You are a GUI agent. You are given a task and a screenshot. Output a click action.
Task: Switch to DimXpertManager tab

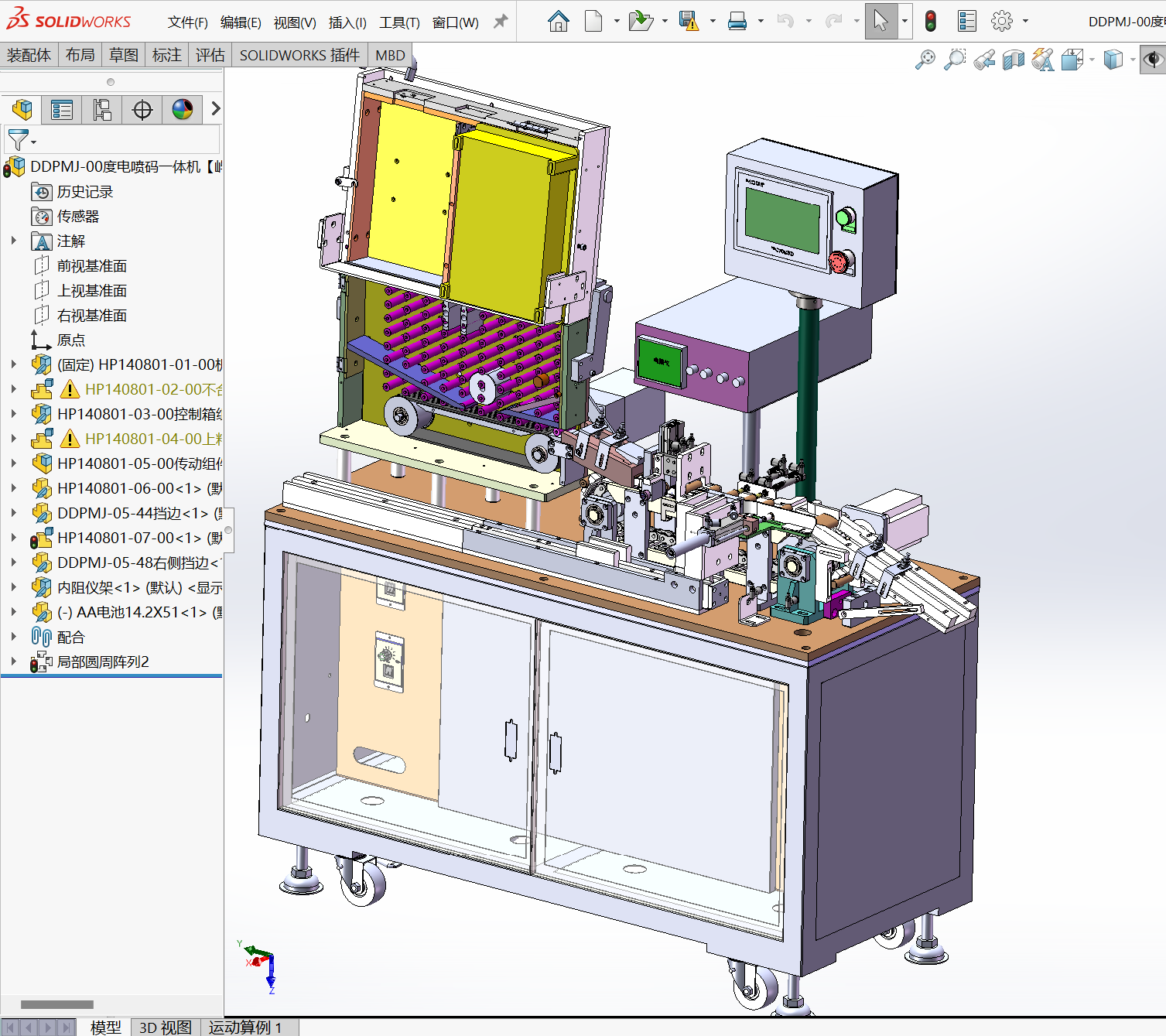pos(142,110)
